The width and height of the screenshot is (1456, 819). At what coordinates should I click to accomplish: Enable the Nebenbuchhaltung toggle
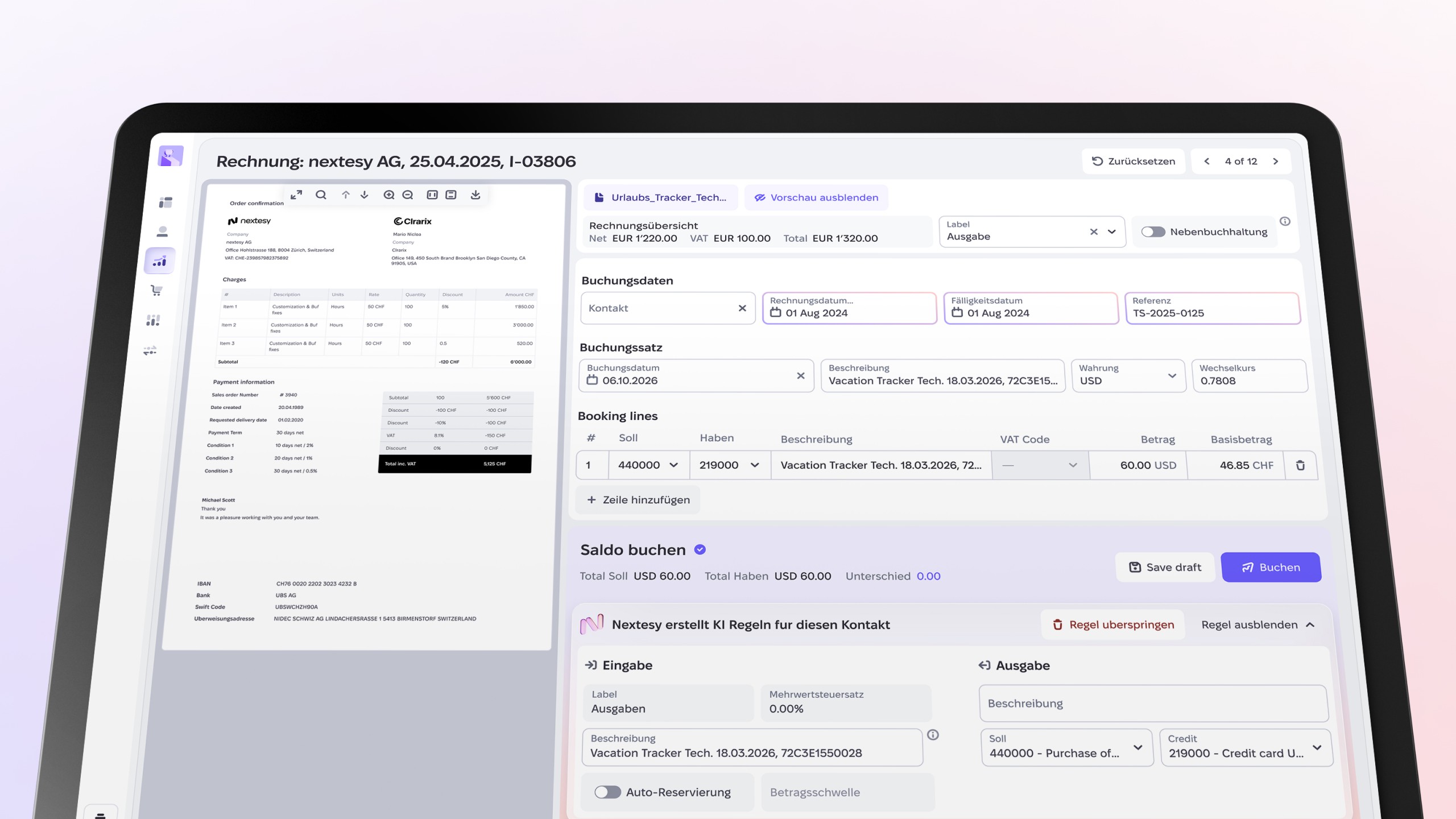pos(1153,232)
